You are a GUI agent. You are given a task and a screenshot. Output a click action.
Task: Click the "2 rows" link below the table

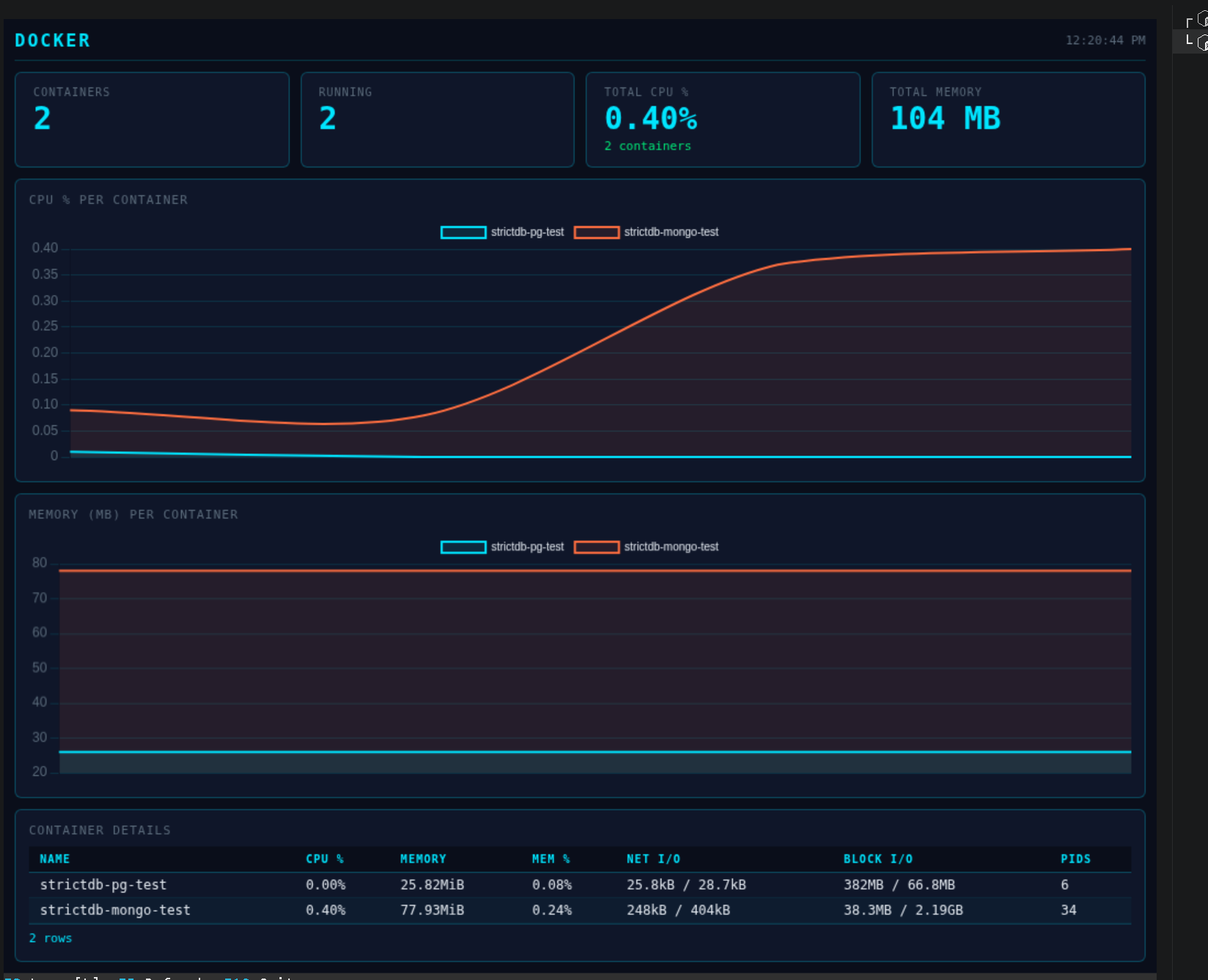pyautogui.click(x=50, y=937)
